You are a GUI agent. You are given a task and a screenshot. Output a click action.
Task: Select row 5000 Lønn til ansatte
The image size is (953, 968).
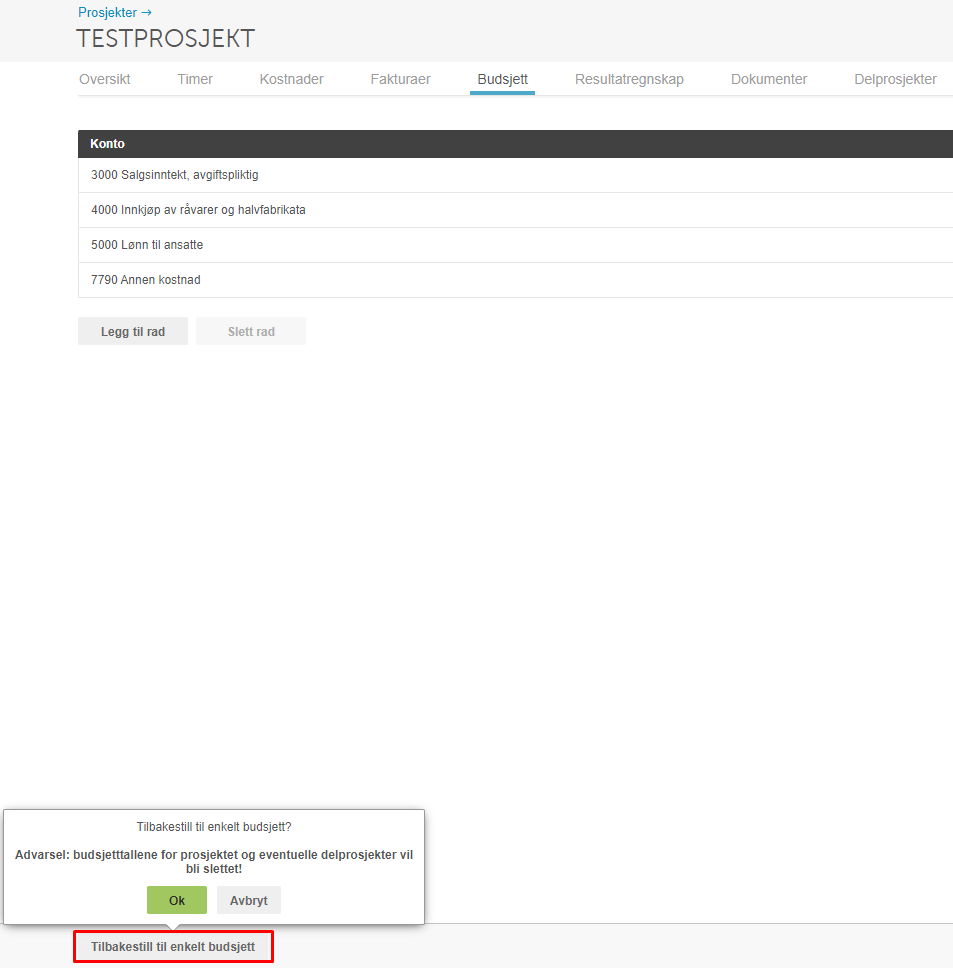[x=515, y=245]
